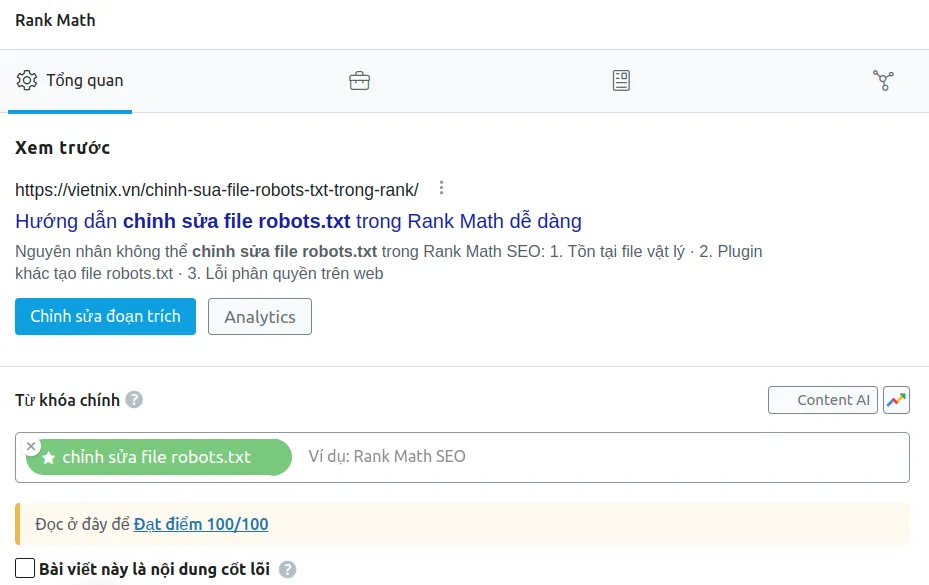
Task: Click the help icon beside Từ khóa chính
Action: coord(133,400)
